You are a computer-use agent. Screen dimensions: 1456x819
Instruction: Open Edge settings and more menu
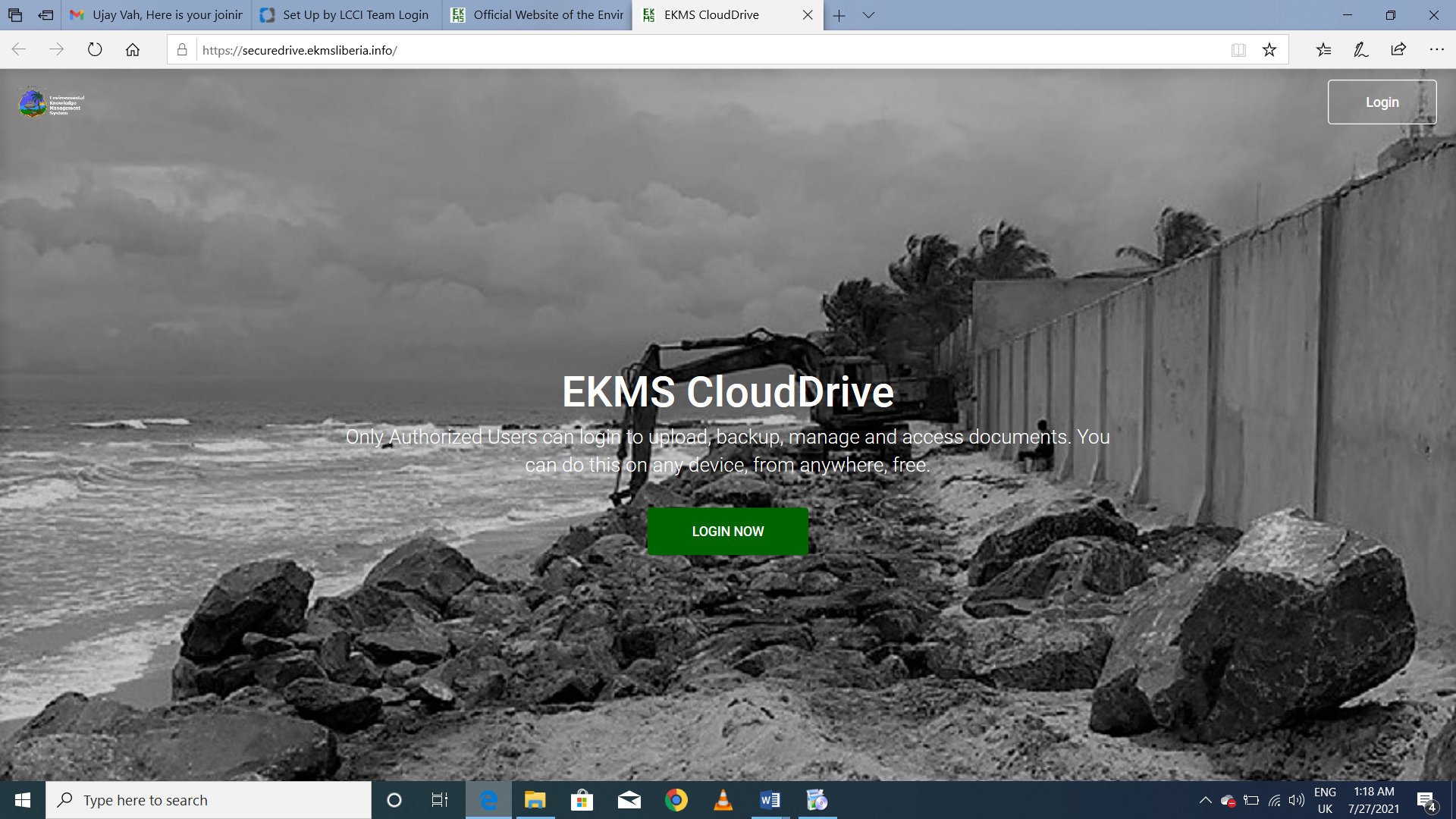[1436, 50]
